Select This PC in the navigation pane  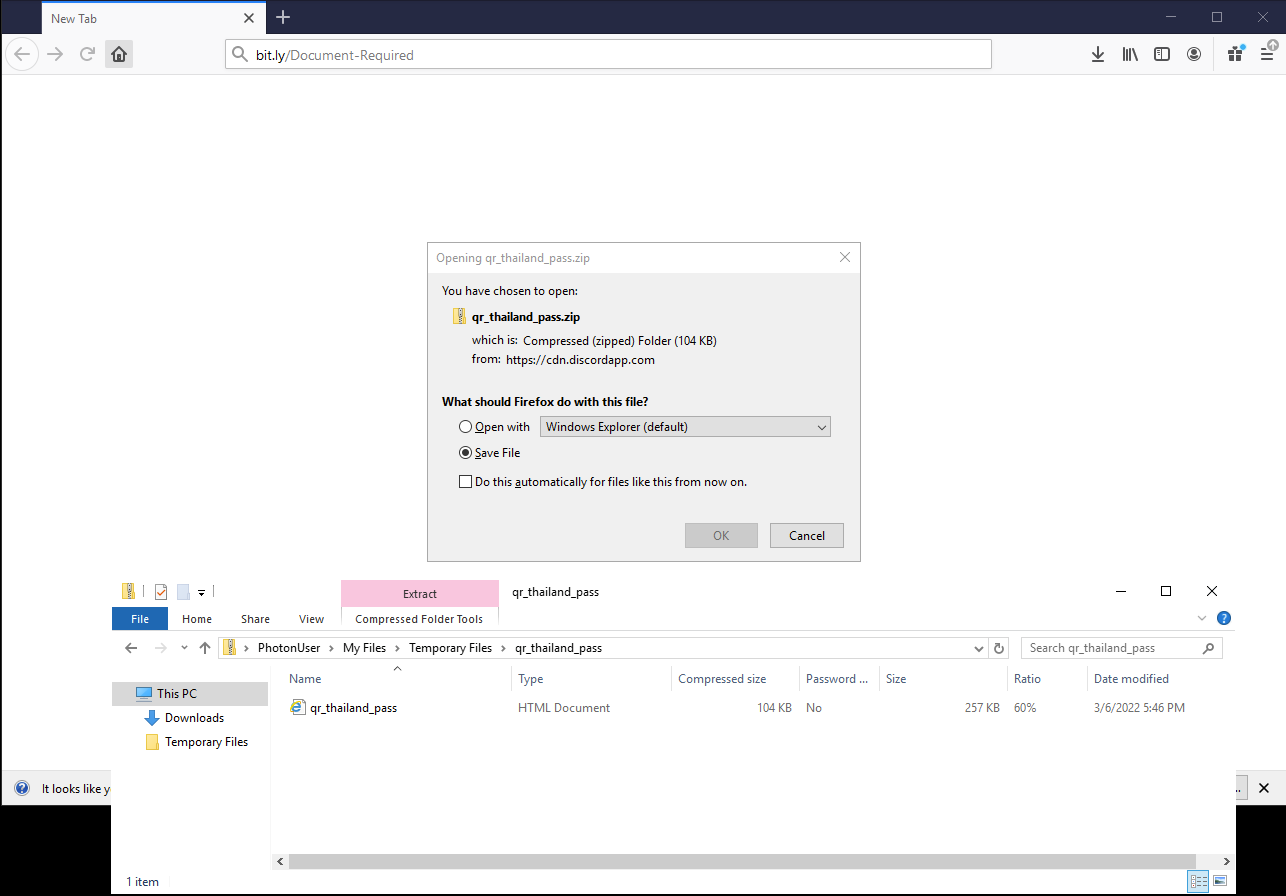[190, 693]
